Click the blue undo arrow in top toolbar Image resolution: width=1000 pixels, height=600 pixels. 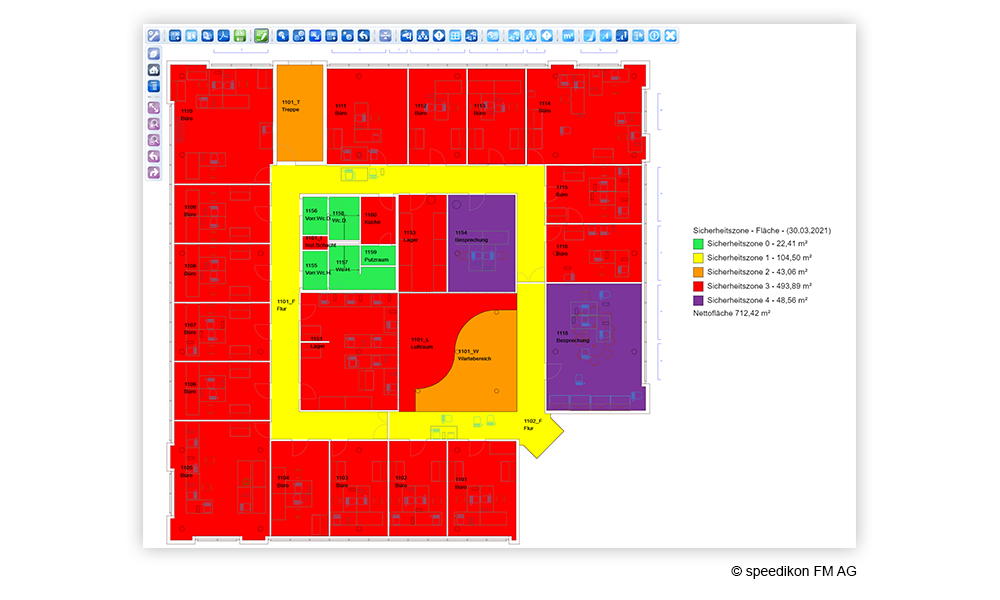pos(364,36)
